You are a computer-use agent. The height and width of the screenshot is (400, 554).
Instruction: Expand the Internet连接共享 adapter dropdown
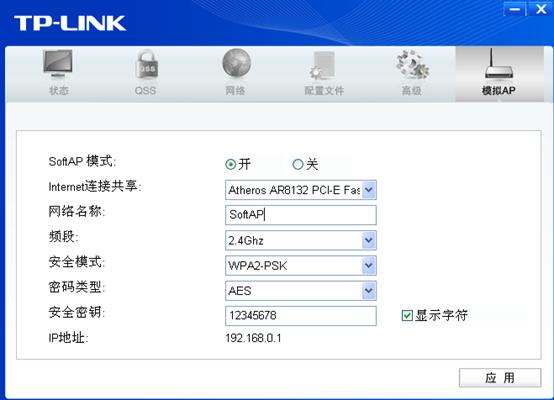[x=369, y=190]
